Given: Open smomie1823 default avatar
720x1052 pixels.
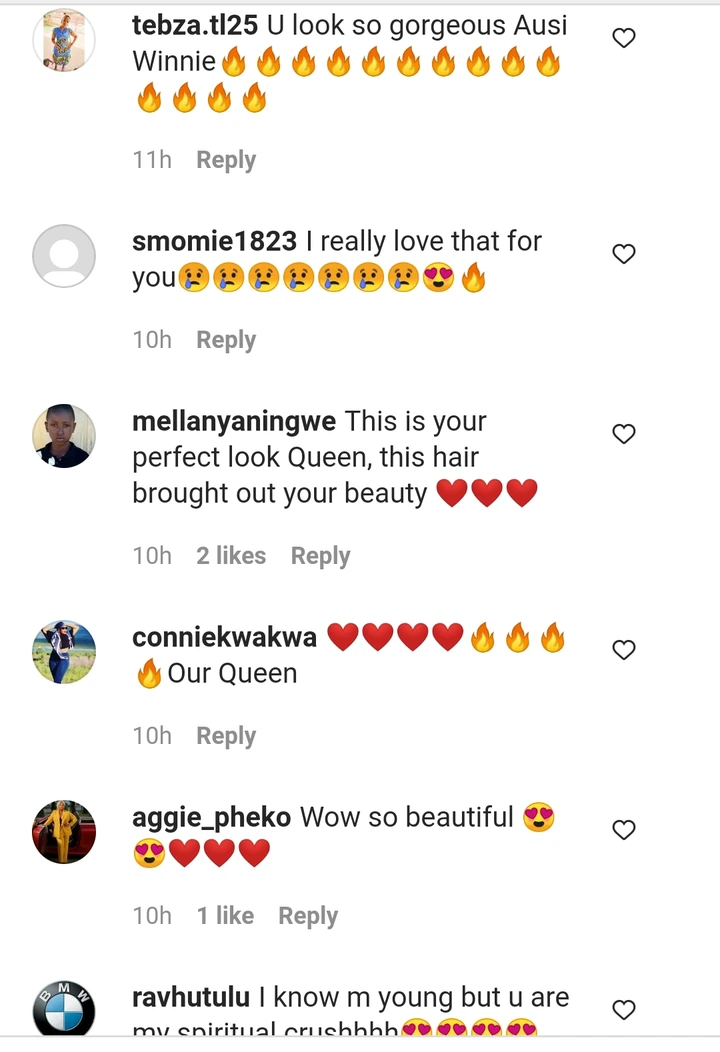Looking at the screenshot, I should pos(64,256).
